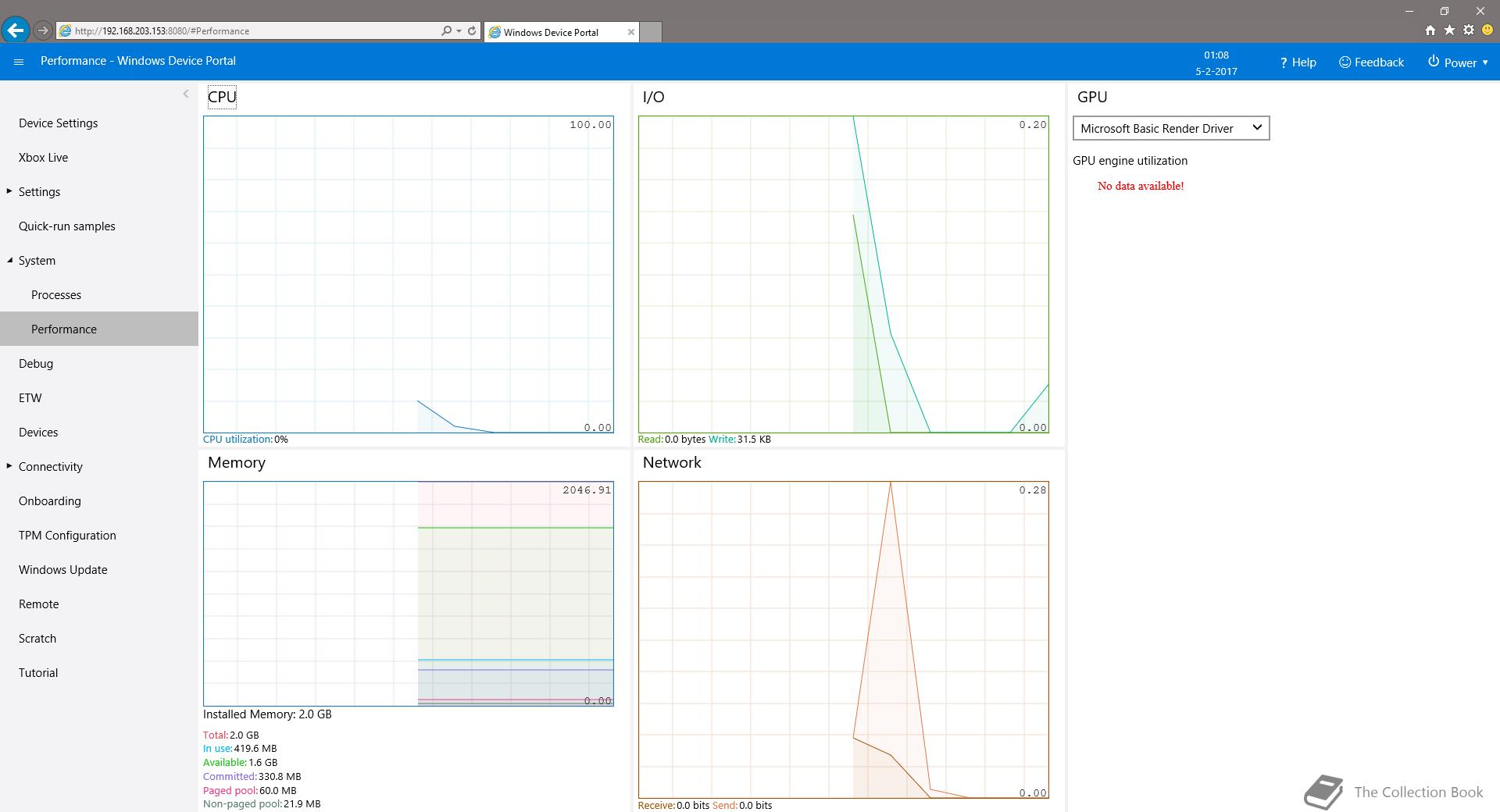Open the Power dropdown menu
The image size is (1500, 812).
pyautogui.click(x=1458, y=62)
